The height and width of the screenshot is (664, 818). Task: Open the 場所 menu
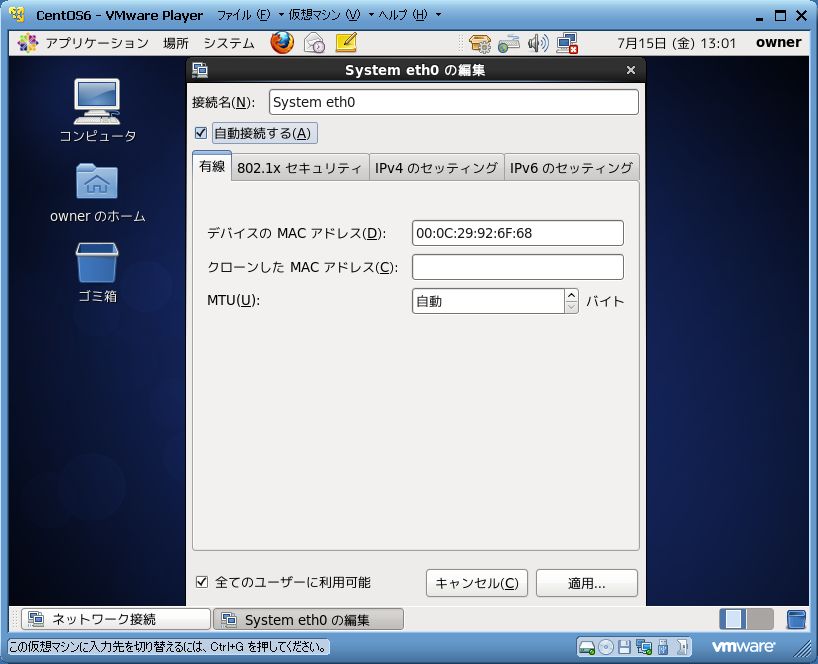point(175,43)
